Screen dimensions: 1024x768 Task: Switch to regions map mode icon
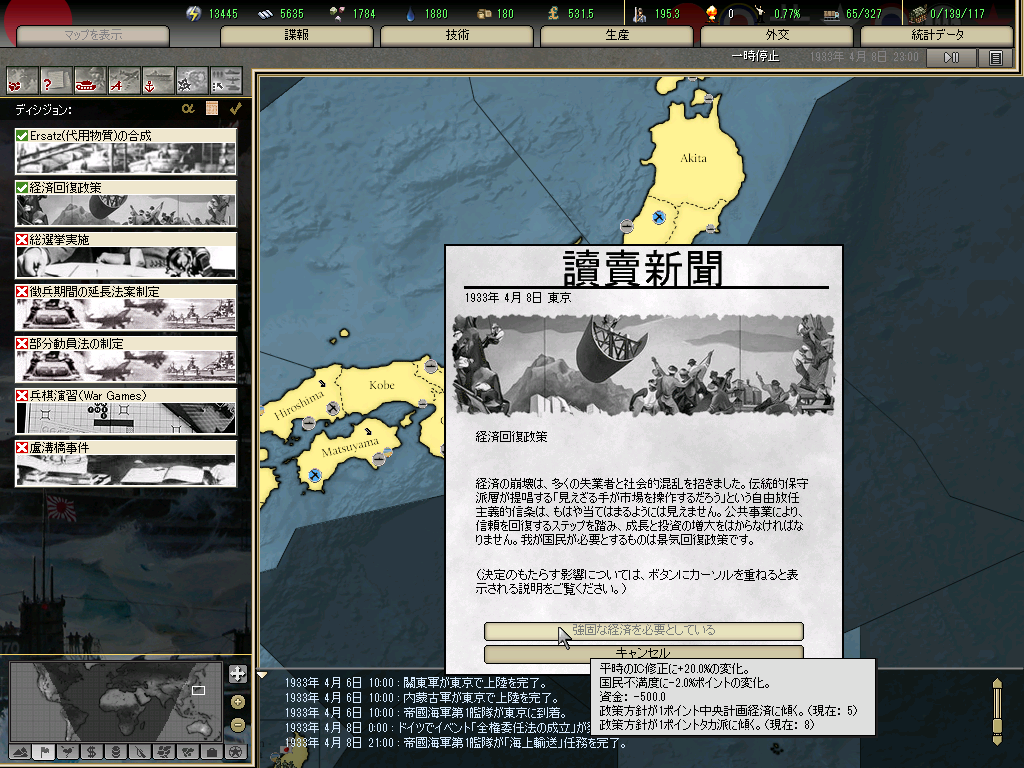(x=164, y=752)
